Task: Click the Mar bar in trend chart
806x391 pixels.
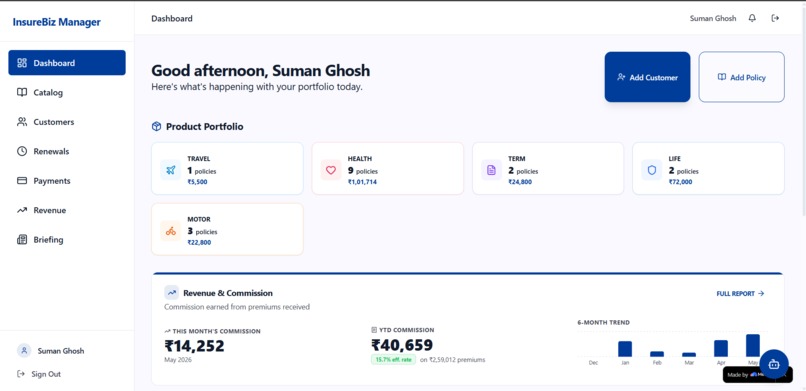Action: click(x=689, y=355)
